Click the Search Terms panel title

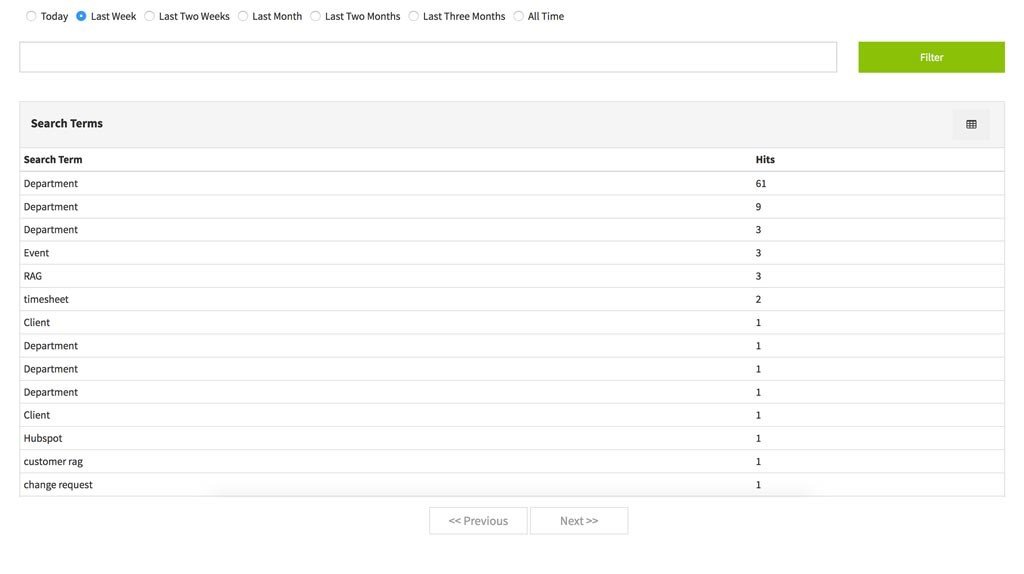(x=67, y=123)
